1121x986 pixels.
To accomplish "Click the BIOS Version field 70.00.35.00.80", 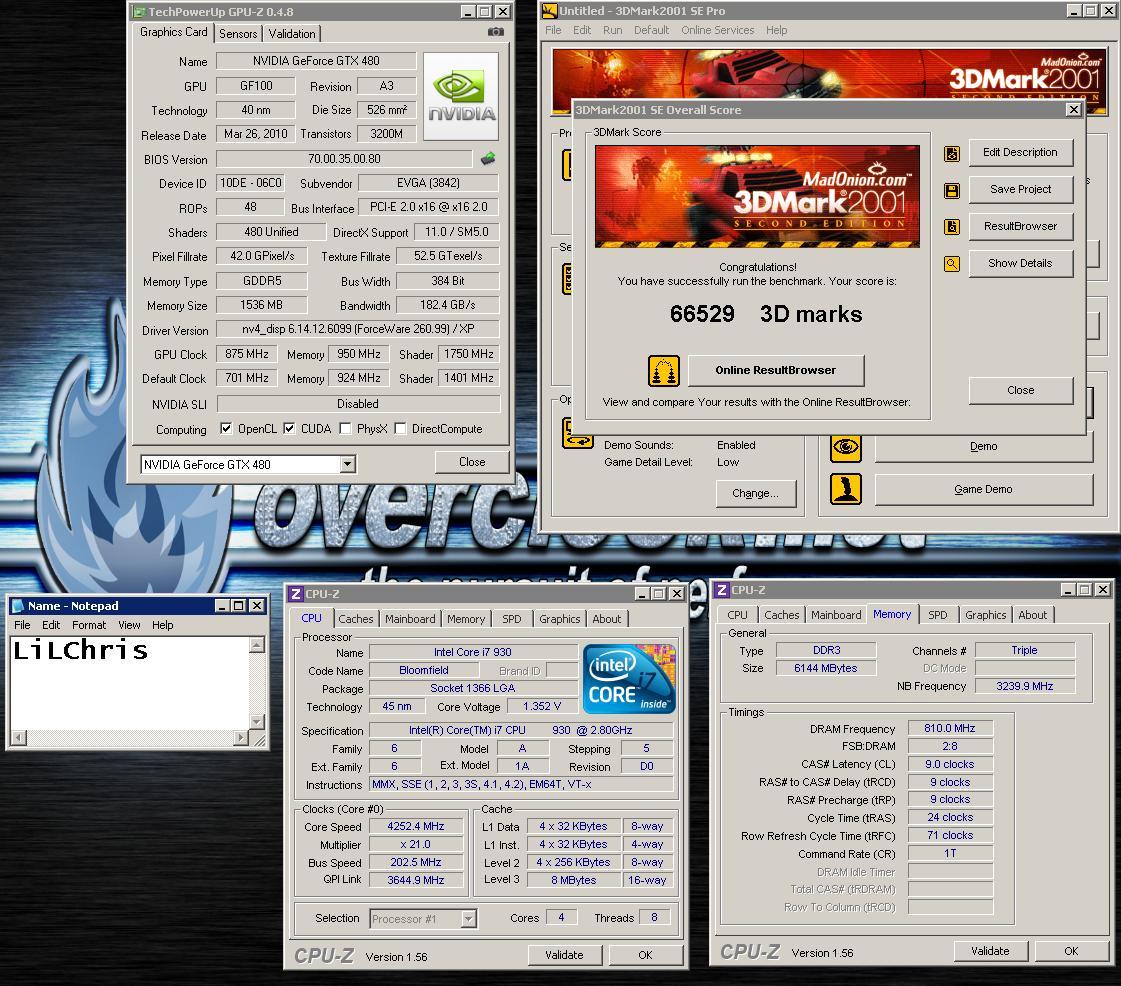I will [x=344, y=159].
